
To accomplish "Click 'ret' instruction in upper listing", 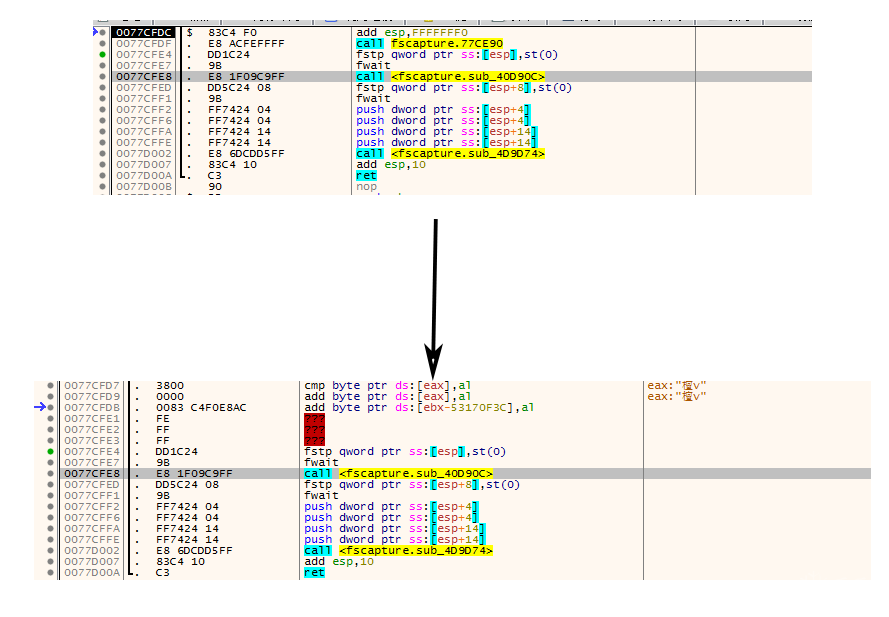I will (x=366, y=176).
